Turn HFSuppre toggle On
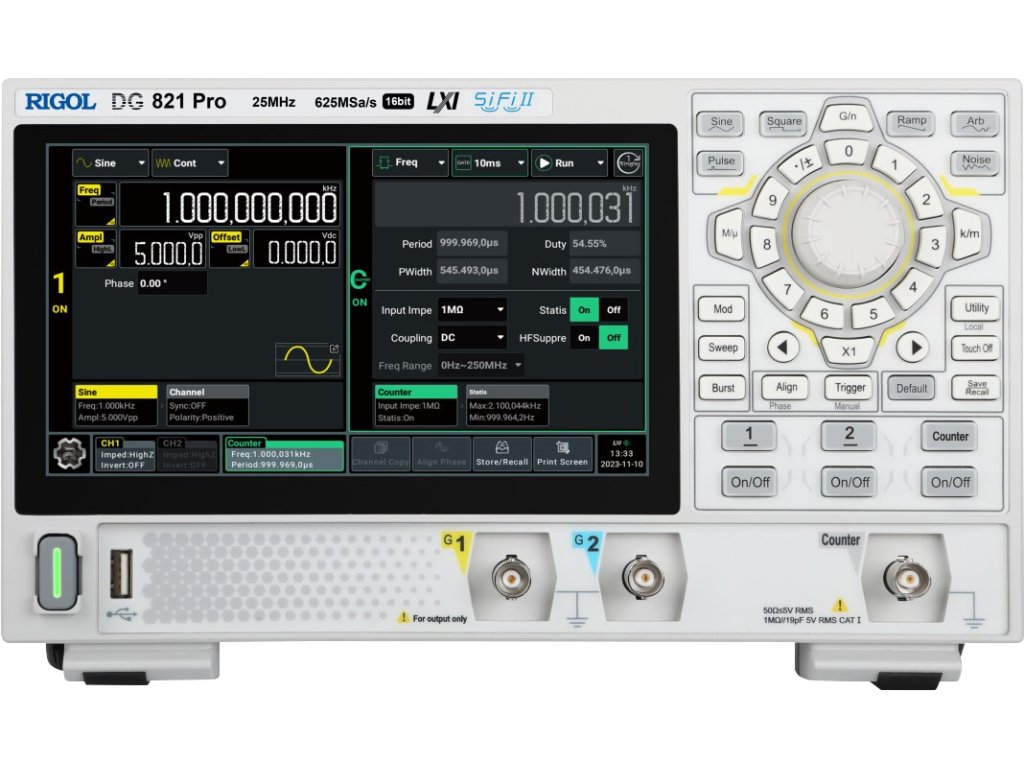The width and height of the screenshot is (1024, 768). 584,338
